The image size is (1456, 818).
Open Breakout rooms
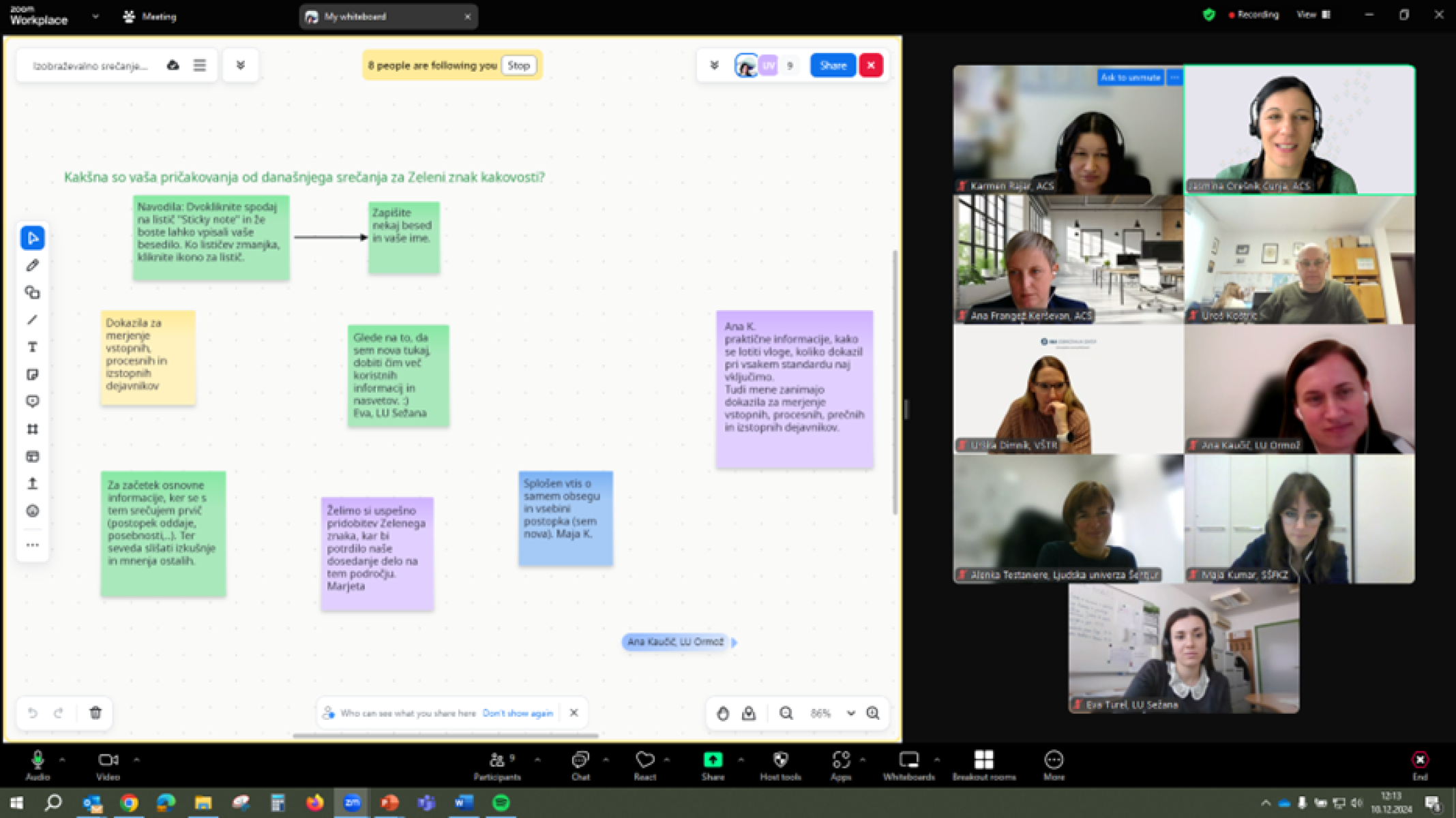pyautogui.click(x=984, y=765)
